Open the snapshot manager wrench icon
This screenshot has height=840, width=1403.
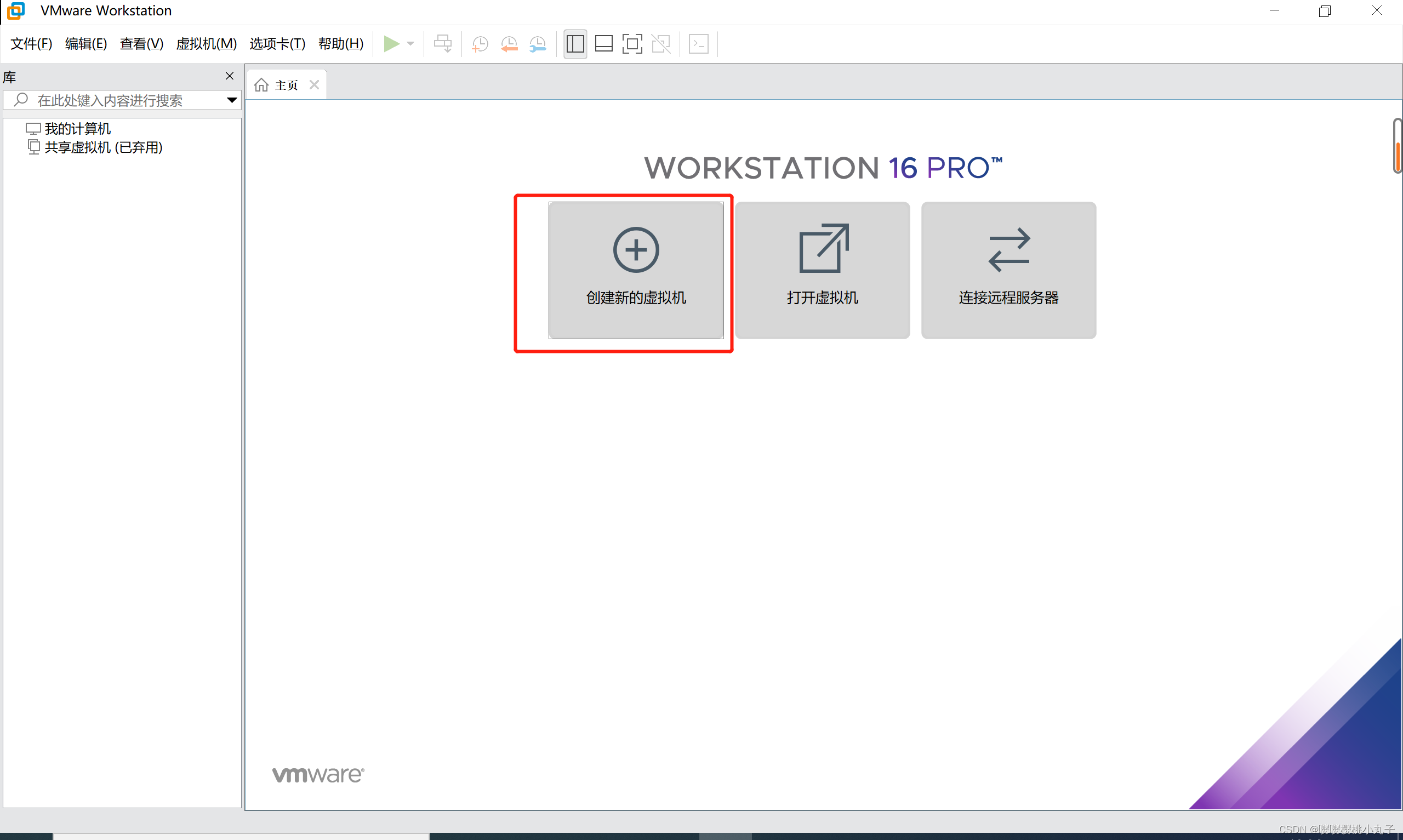[538, 44]
